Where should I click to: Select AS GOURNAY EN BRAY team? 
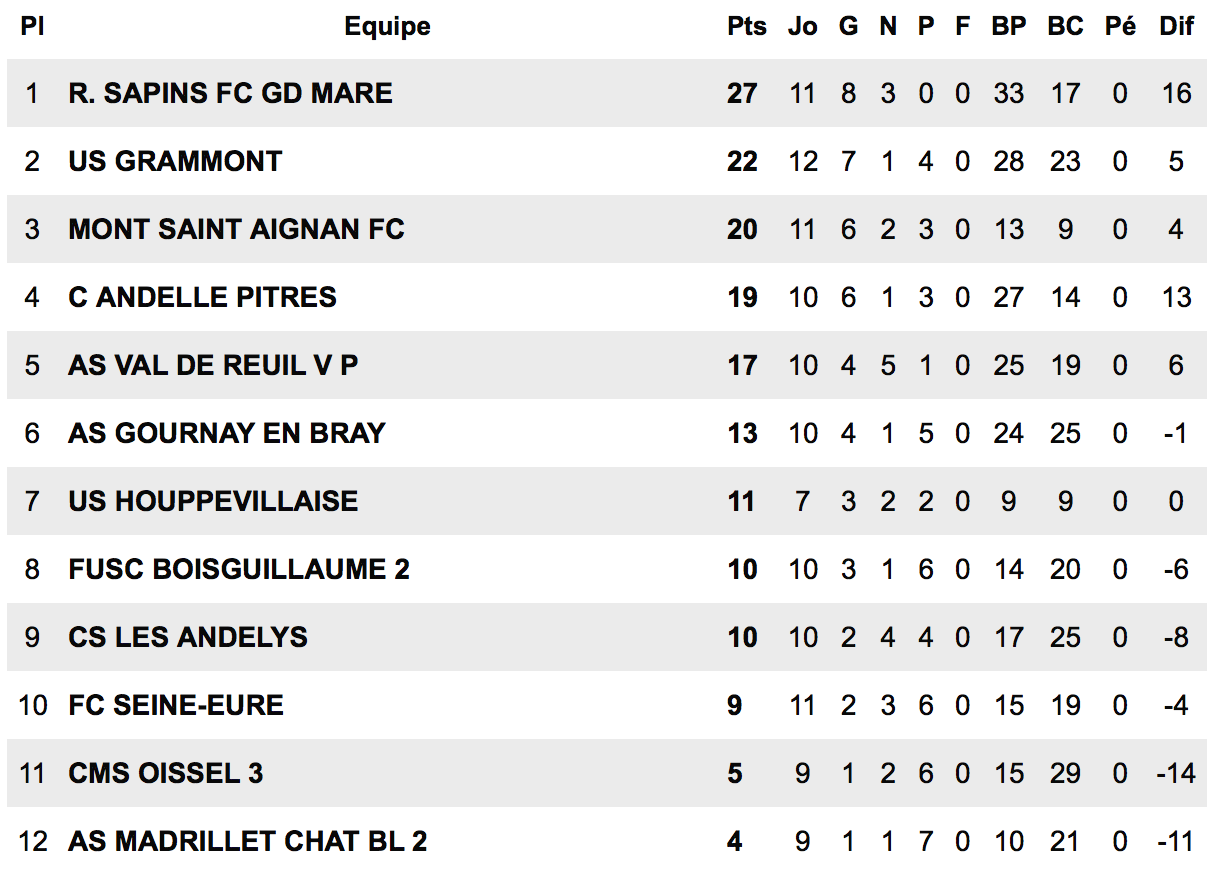227,433
